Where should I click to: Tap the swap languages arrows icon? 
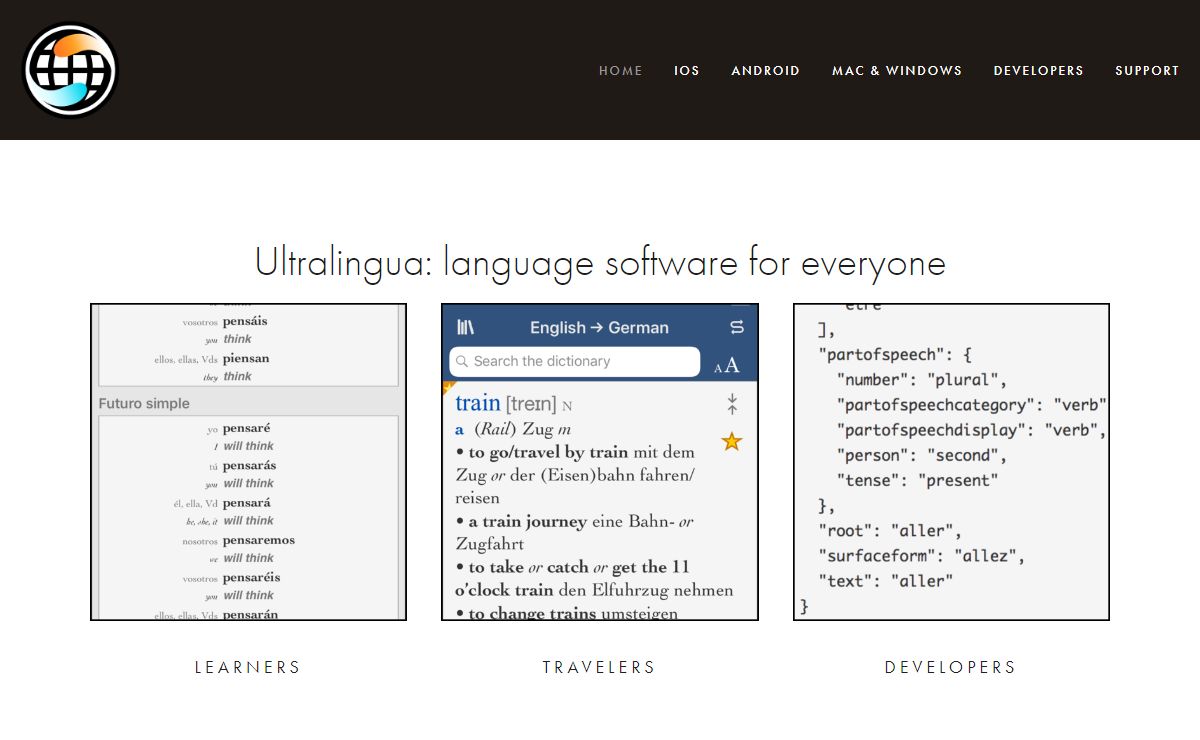click(x=738, y=327)
